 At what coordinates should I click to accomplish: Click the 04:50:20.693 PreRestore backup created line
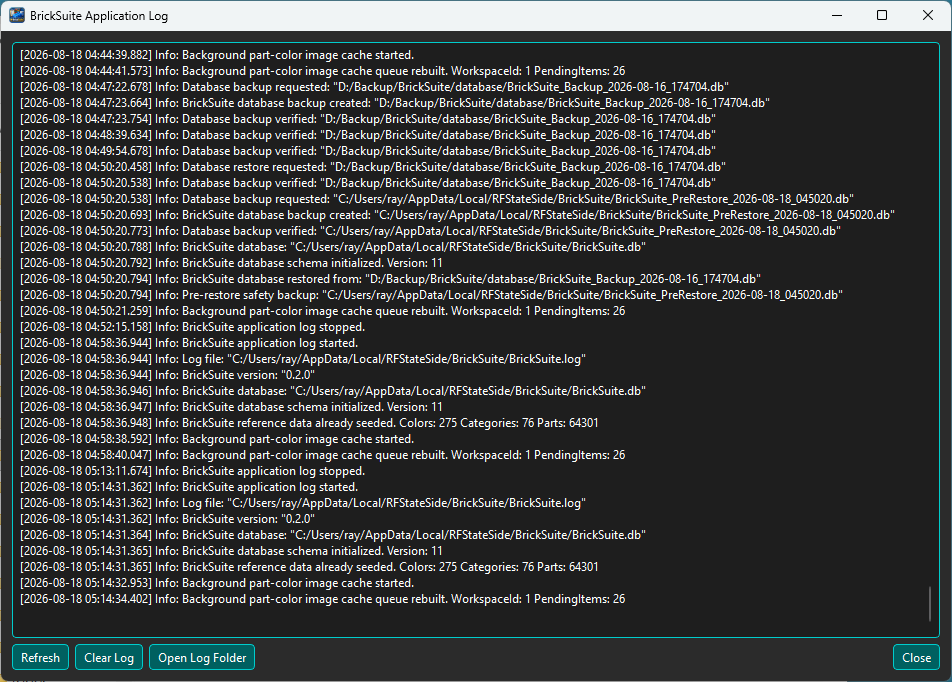coord(457,215)
